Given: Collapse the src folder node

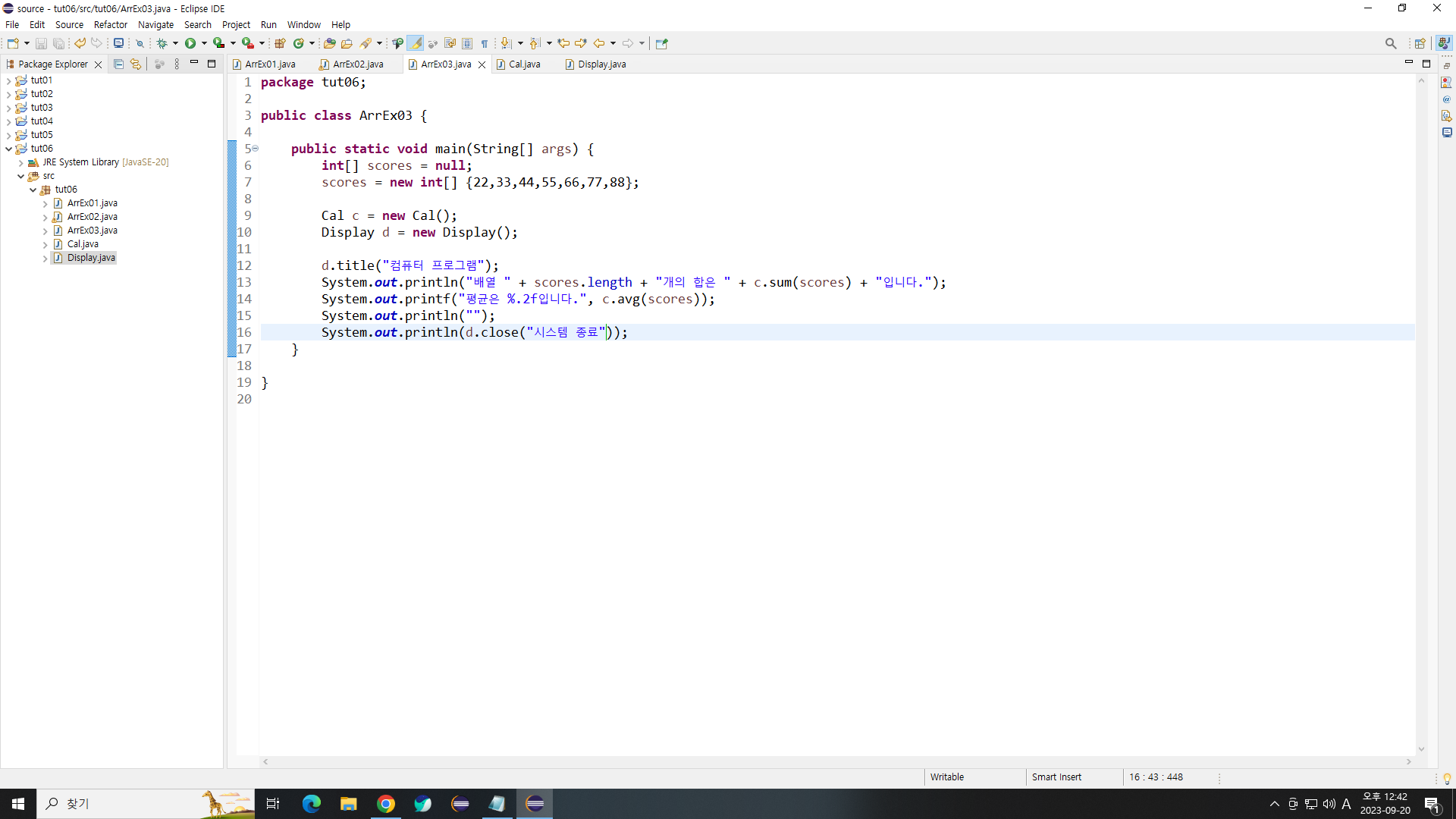Looking at the screenshot, I should [21, 176].
